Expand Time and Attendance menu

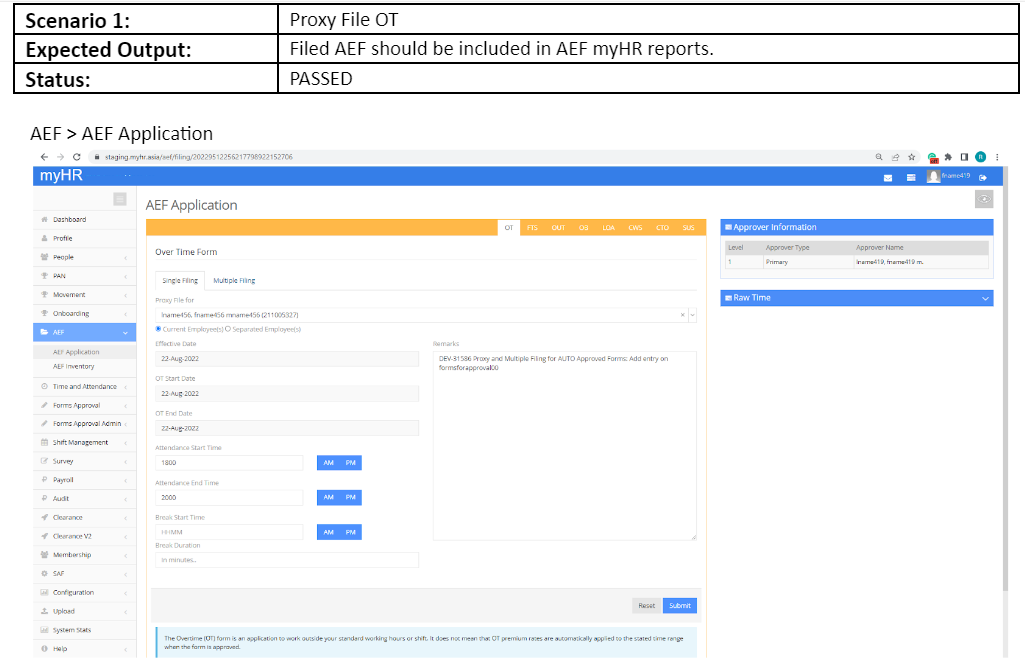pos(85,386)
